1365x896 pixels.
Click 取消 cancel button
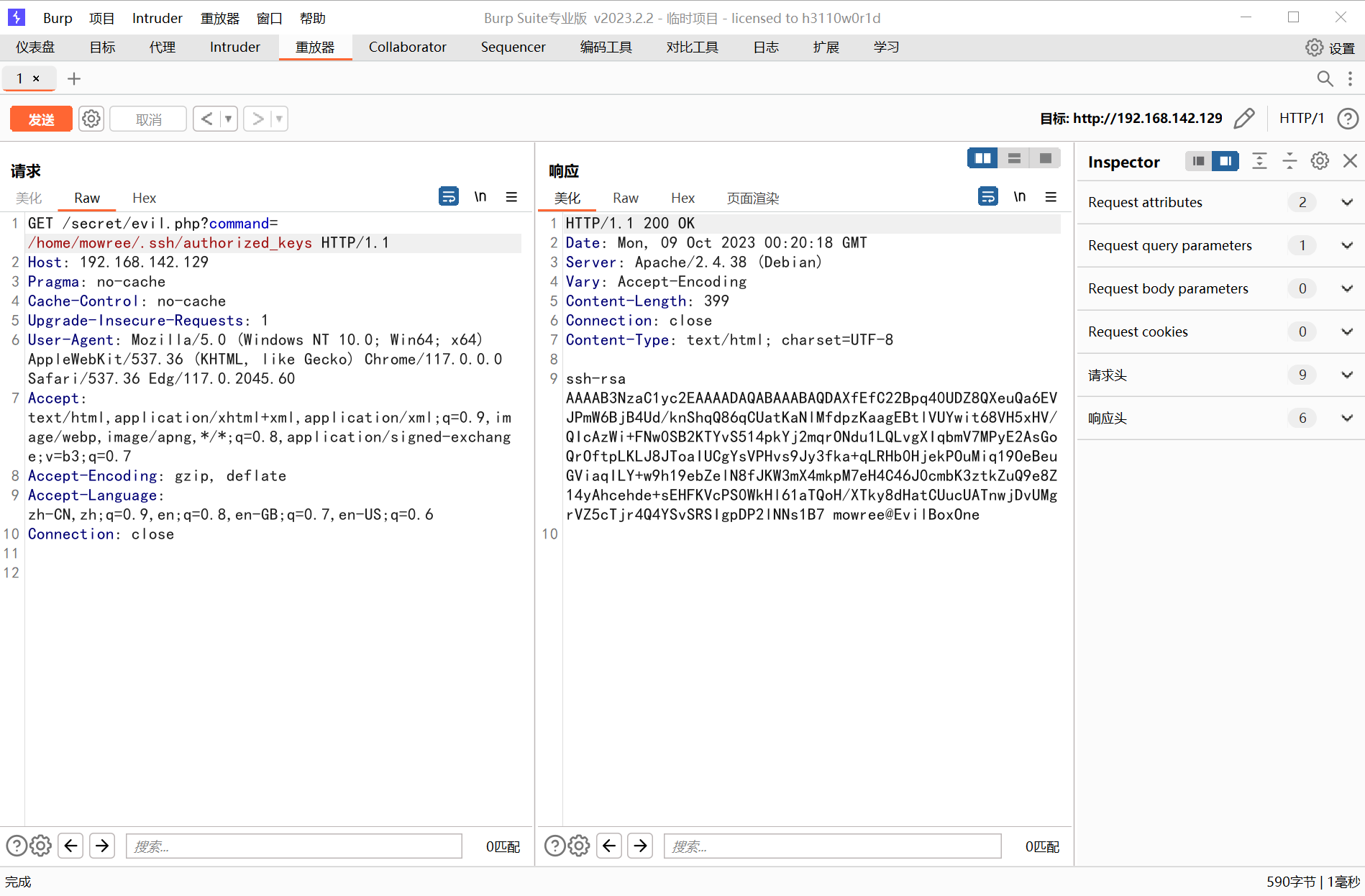coord(148,119)
